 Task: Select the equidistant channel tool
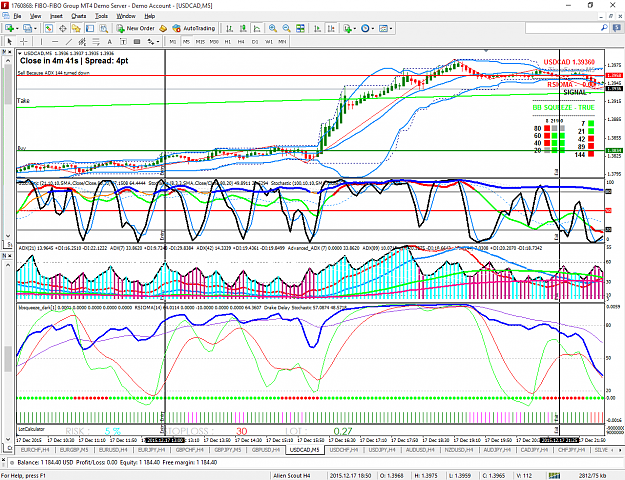[x=82, y=41]
